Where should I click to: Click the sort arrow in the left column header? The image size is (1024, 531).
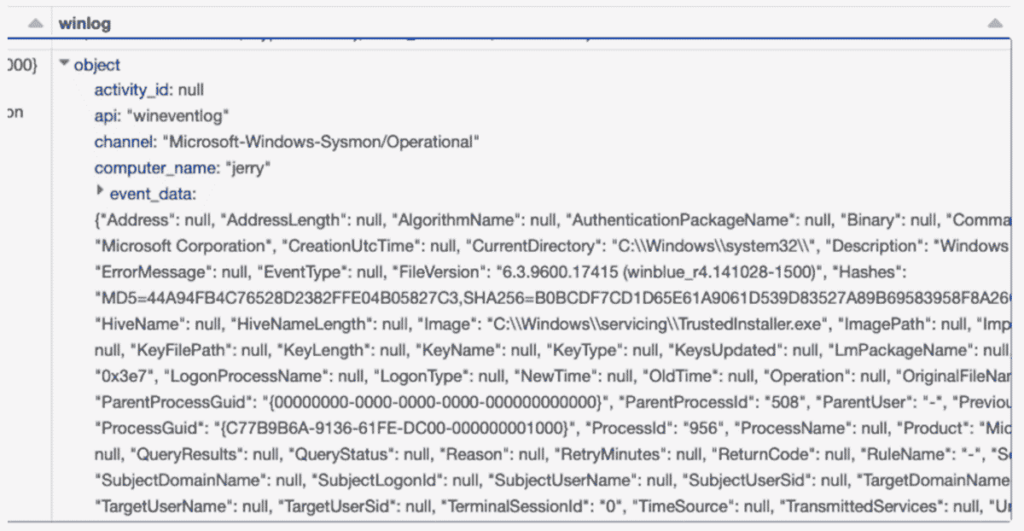point(35,22)
